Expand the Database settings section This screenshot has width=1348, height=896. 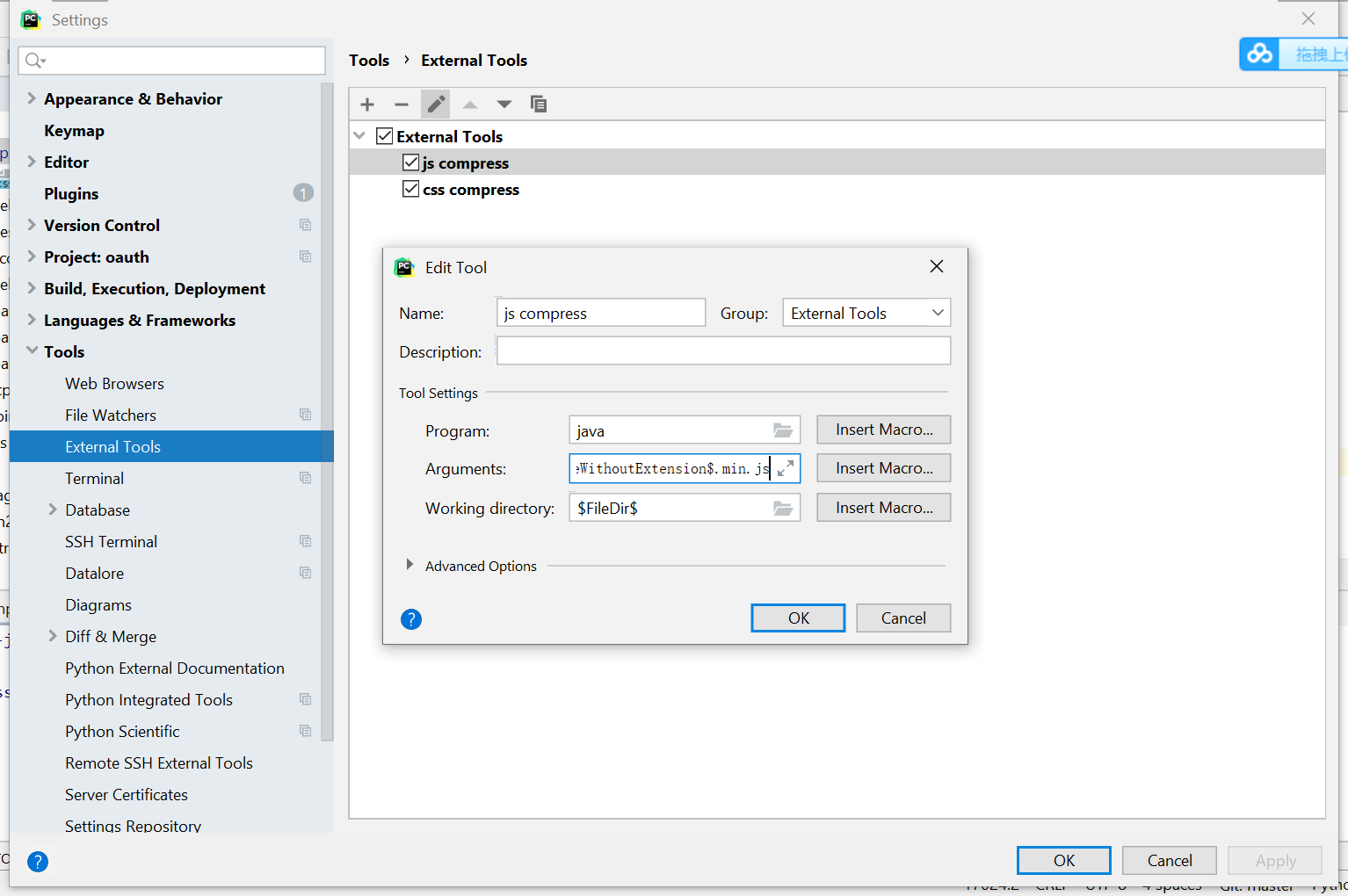coord(52,509)
